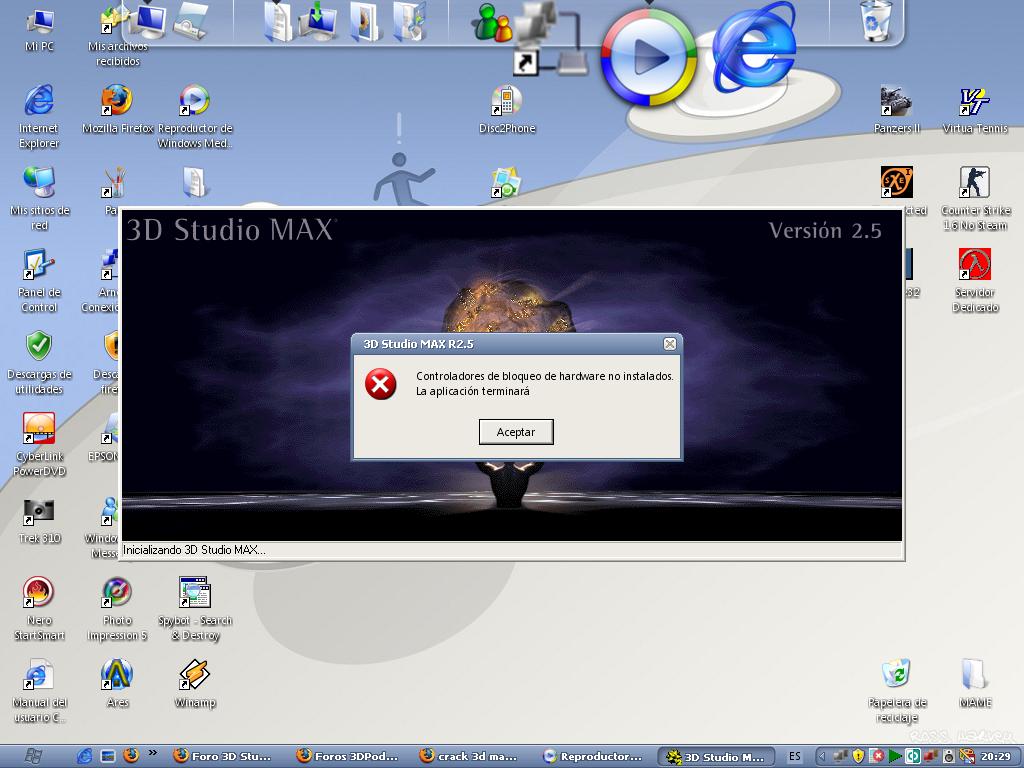Viewport: 1024px width, 768px height.
Task: Open Internet Explorer desktop shortcut
Action: coord(39,116)
